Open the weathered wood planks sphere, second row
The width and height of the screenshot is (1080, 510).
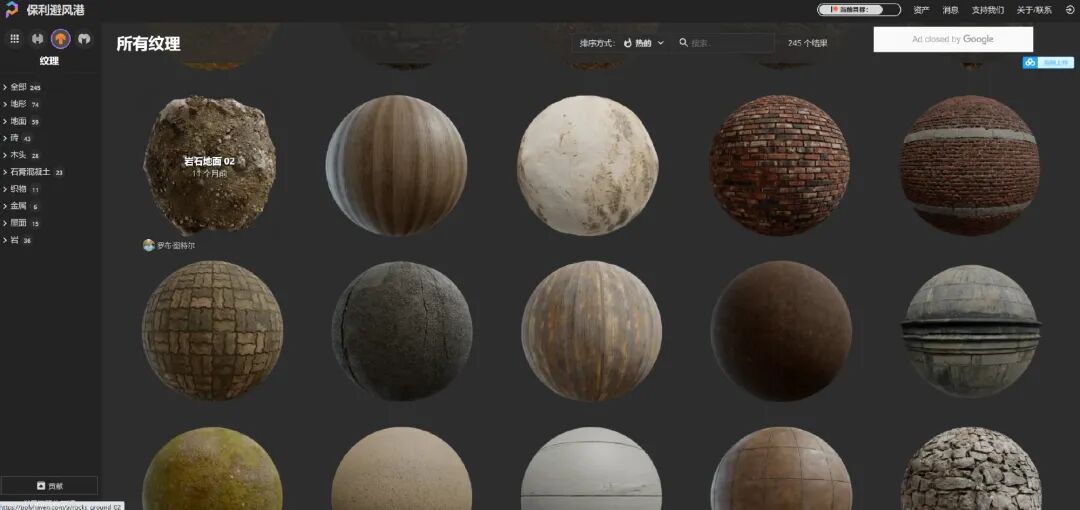click(592, 331)
